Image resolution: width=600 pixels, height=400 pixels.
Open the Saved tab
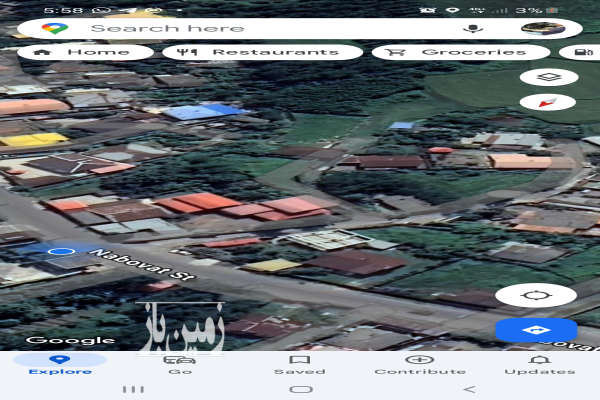click(299, 364)
